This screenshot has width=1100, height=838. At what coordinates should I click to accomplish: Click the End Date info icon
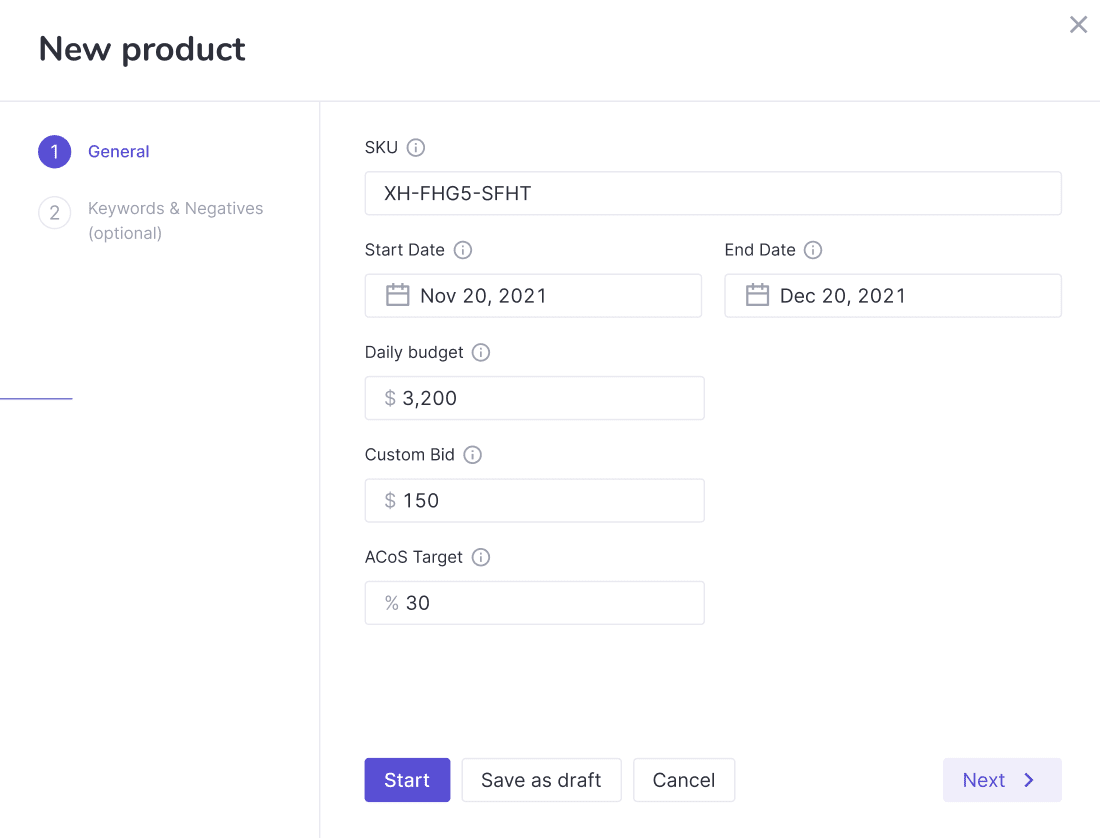click(x=813, y=250)
